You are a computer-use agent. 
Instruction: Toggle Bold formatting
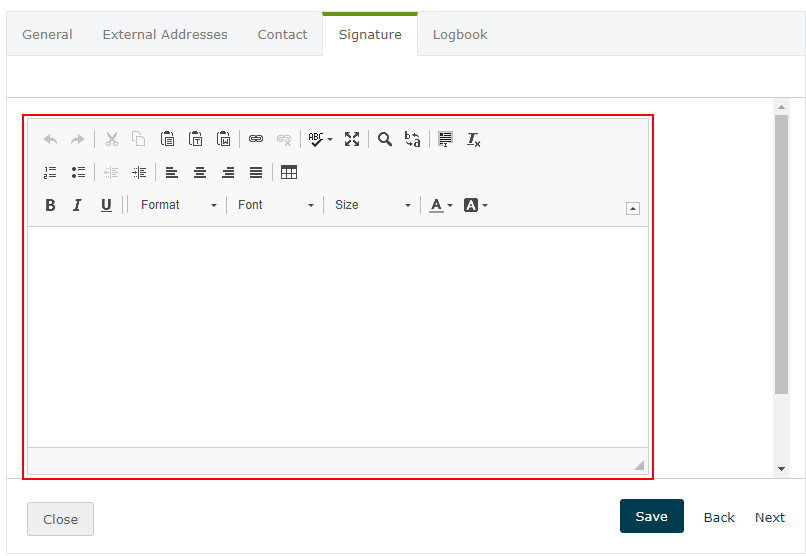pyautogui.click(x=50, y=205)
